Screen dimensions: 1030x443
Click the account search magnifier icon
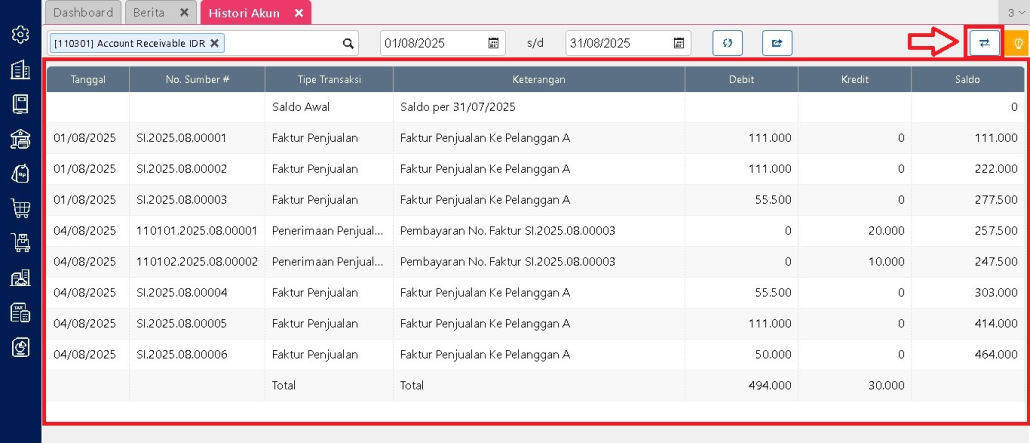coord(348,43)
